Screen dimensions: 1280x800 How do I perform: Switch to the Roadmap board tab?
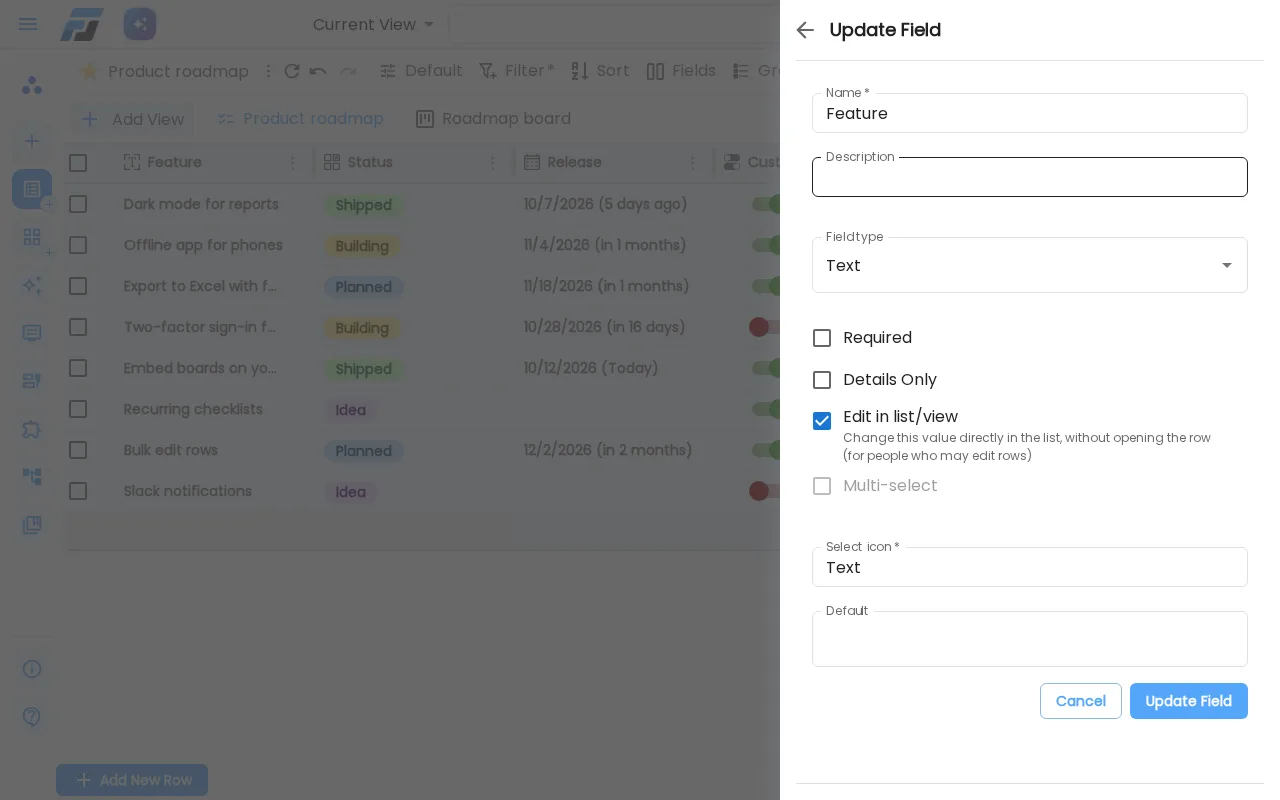coord(494,119)
